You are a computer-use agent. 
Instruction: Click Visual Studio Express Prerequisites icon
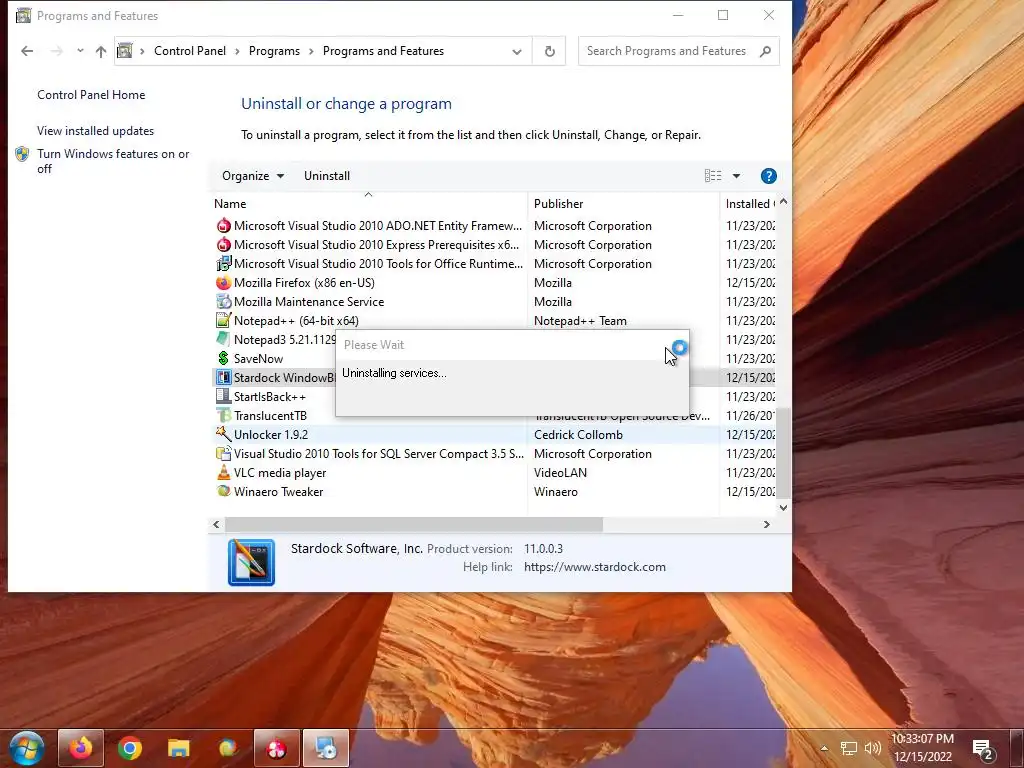[x=223, y=245]
